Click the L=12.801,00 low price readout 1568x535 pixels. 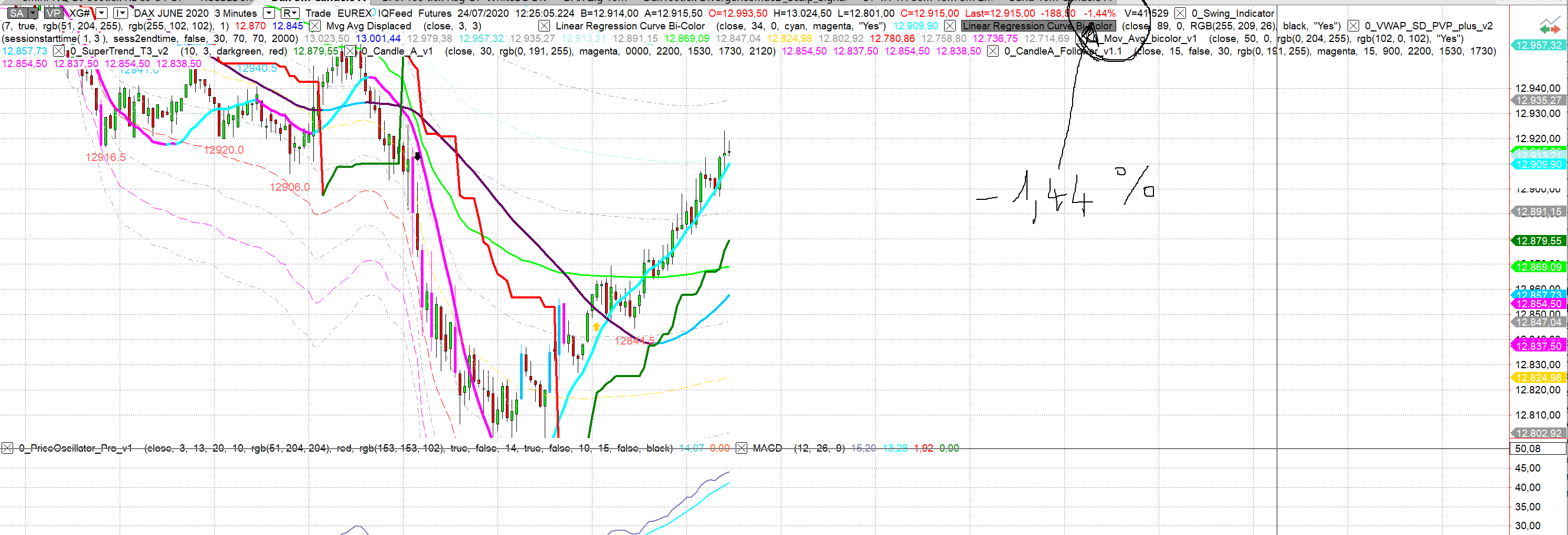[x=865, y=13]
